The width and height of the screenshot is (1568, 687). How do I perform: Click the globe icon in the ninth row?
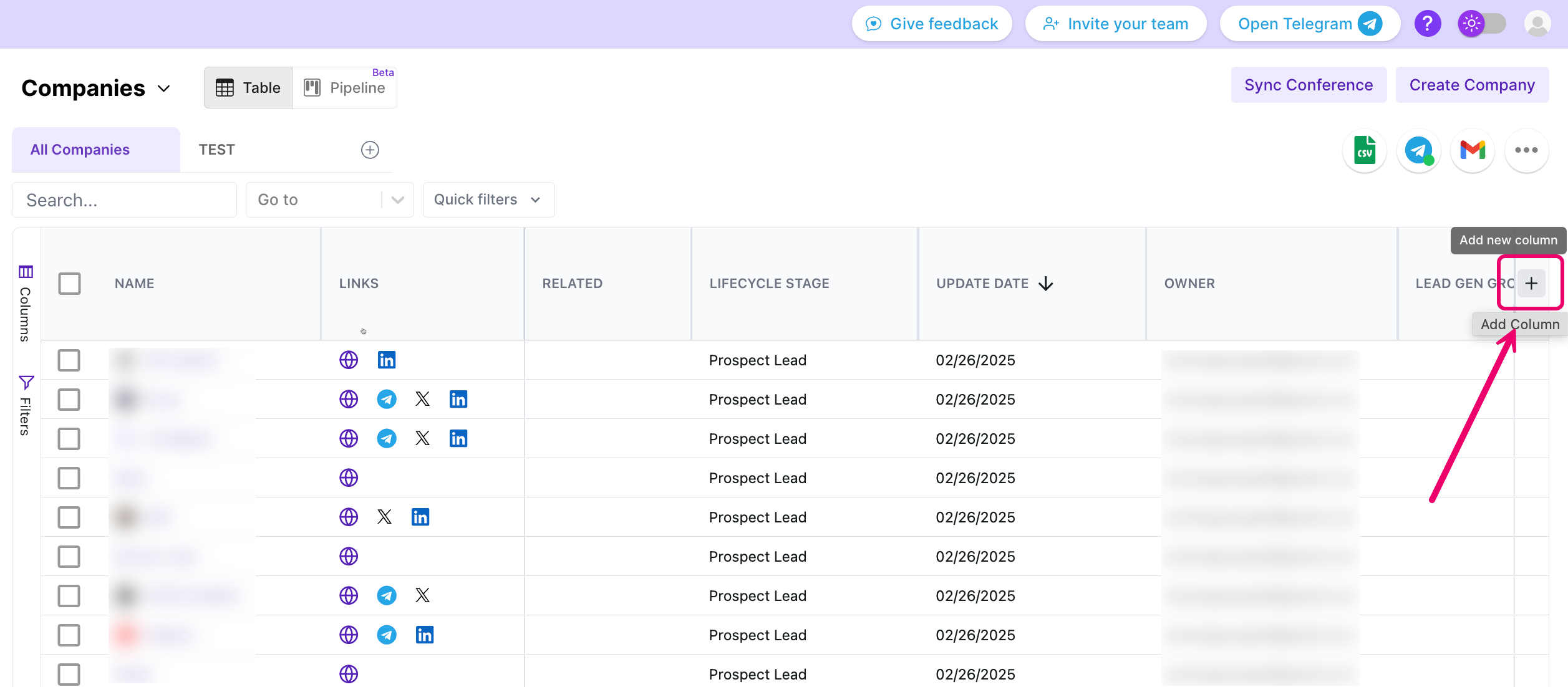(349, 674)
